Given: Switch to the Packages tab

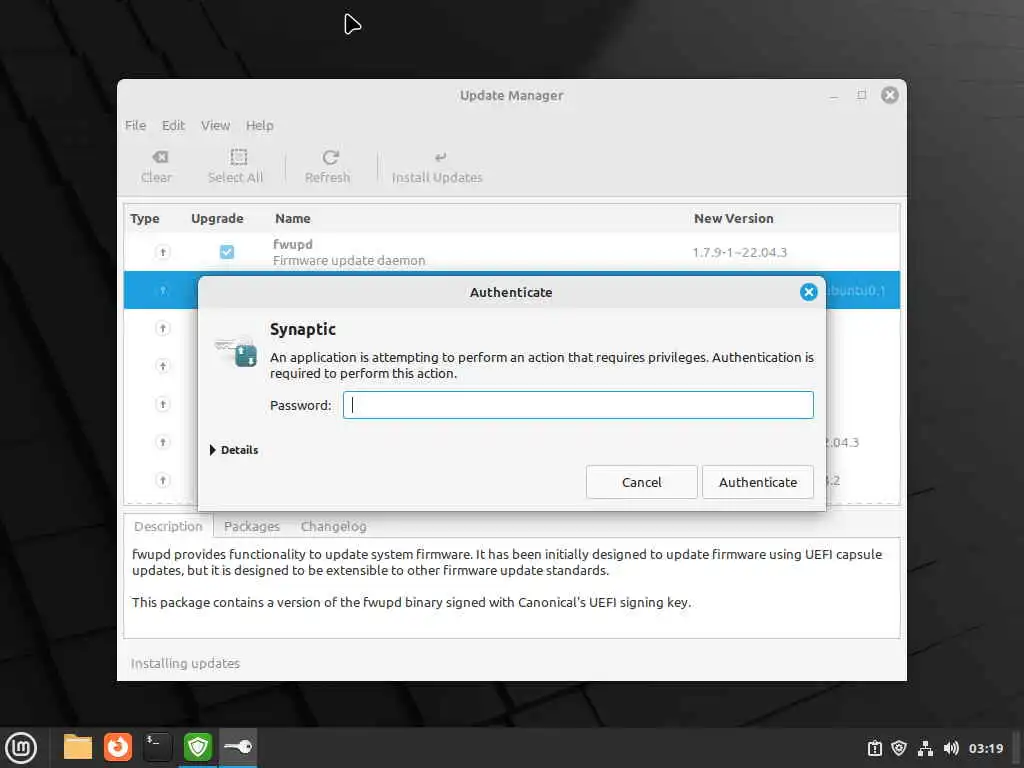Looking at the screenshot, I should (251, 526).
